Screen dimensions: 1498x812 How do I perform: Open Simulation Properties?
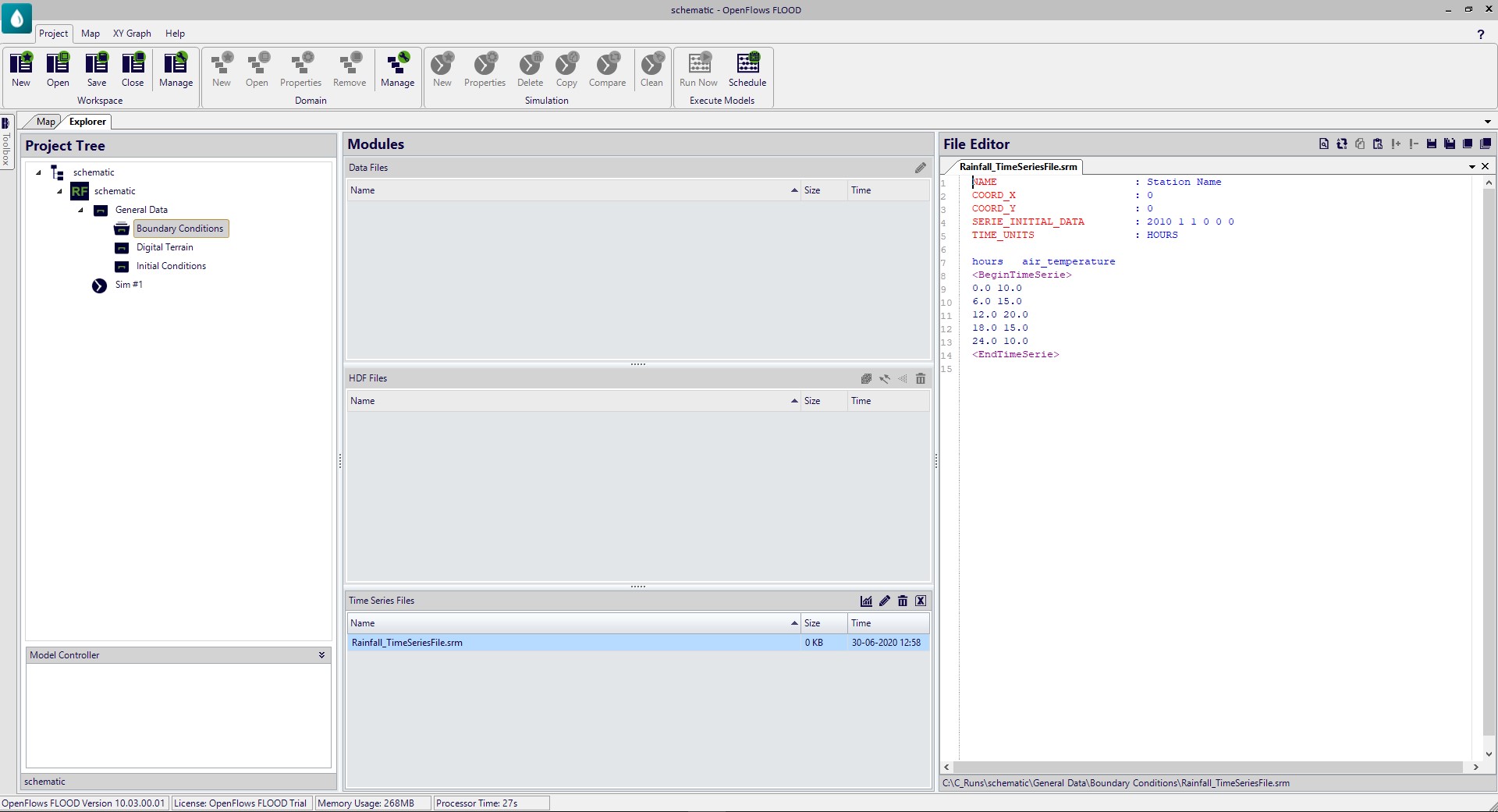(485, 69)
